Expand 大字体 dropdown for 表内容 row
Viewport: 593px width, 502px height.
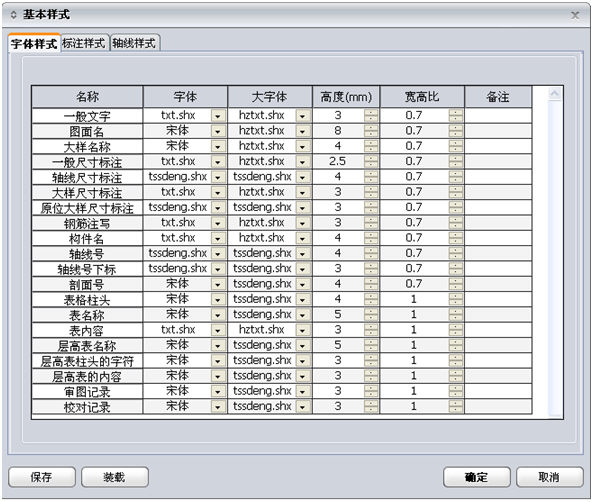click(x=303, y=330)
